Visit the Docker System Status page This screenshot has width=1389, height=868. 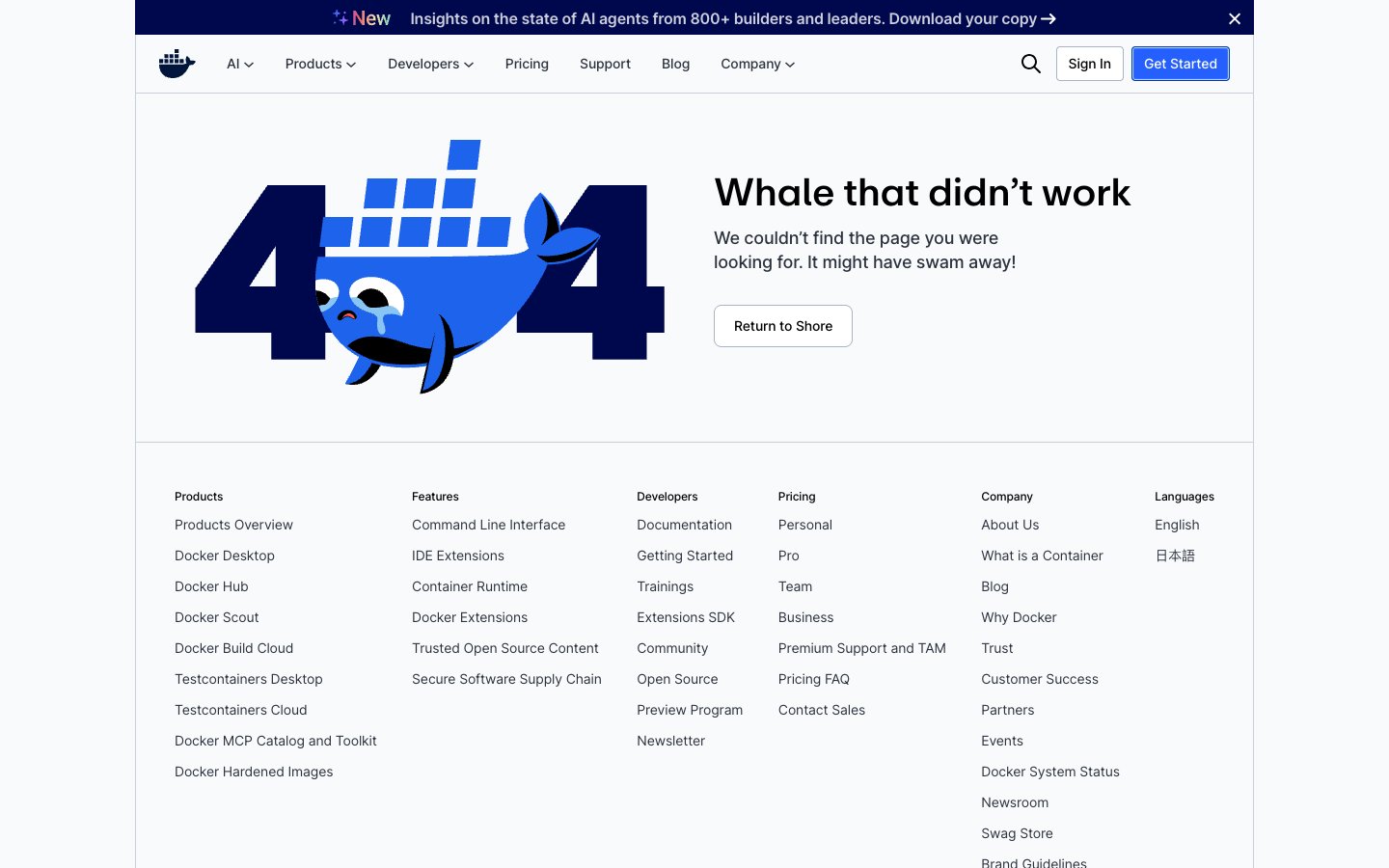(1050, 772)
